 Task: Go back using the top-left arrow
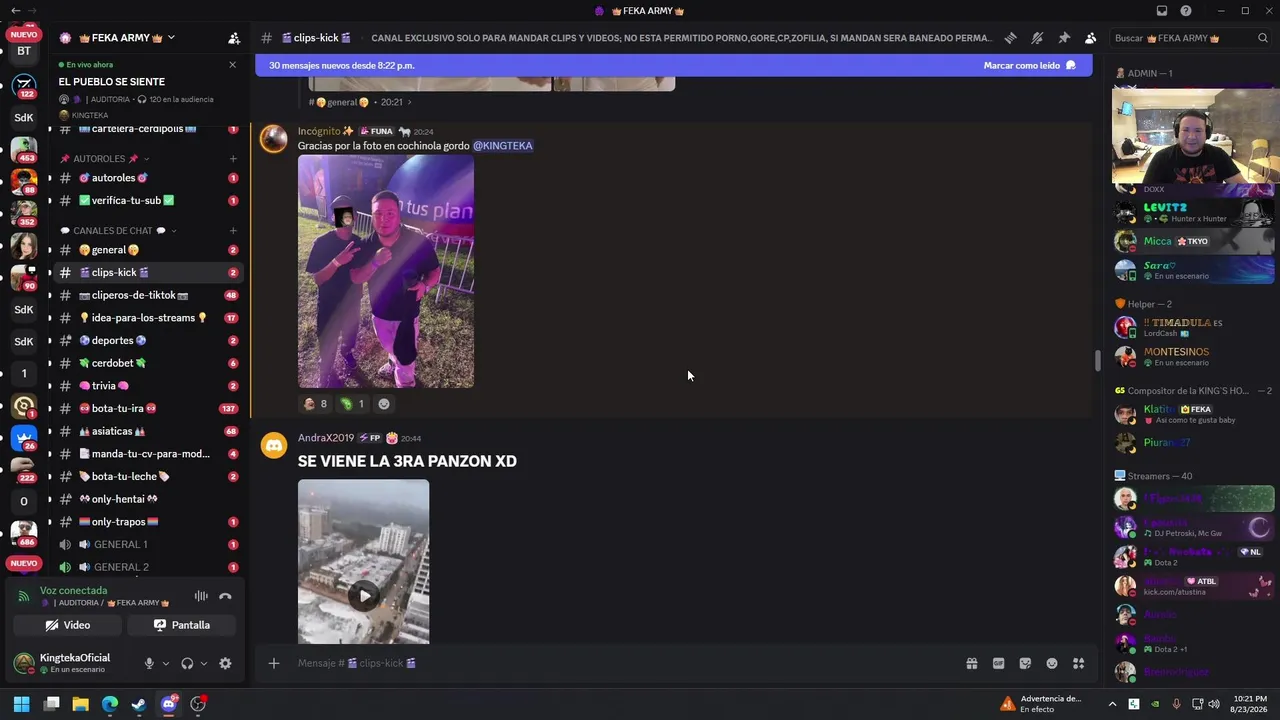point(15,11)
